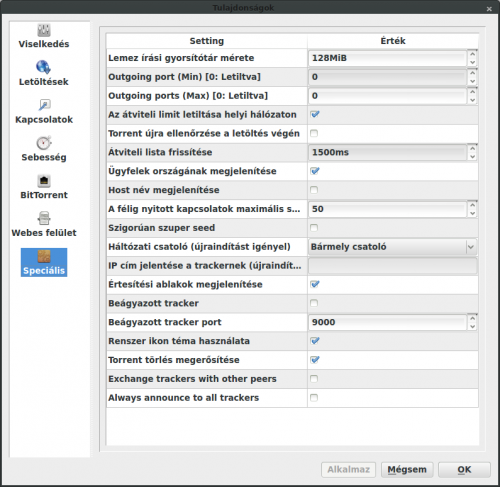Click the Setting column header
The image size is (500, 487).
click(207, 41)
